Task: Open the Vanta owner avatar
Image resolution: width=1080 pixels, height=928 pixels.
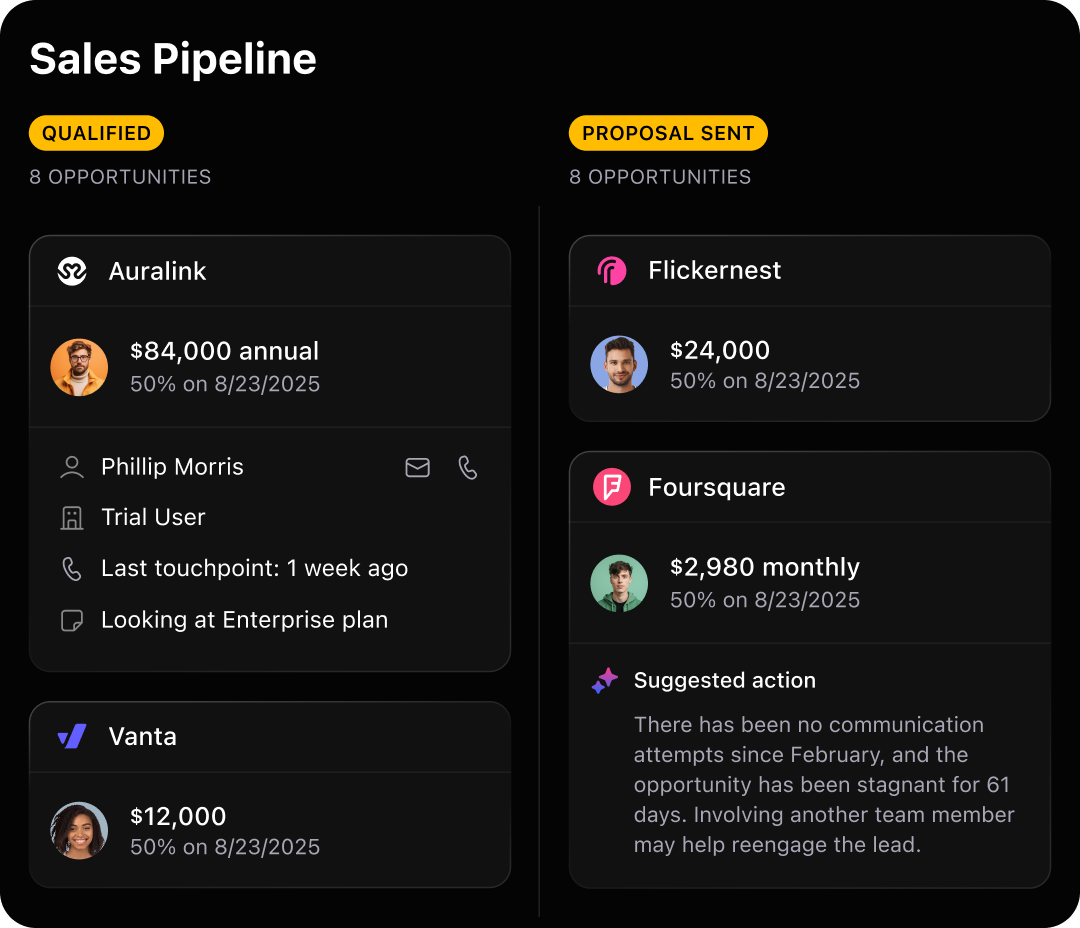Action: point(79,830)
